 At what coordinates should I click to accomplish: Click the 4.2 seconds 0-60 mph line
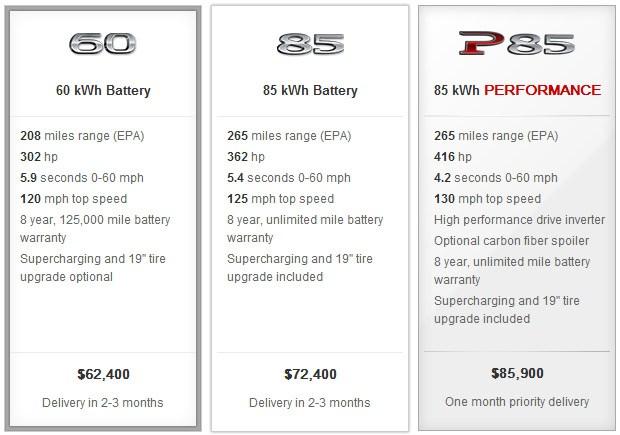click(496, 178)
